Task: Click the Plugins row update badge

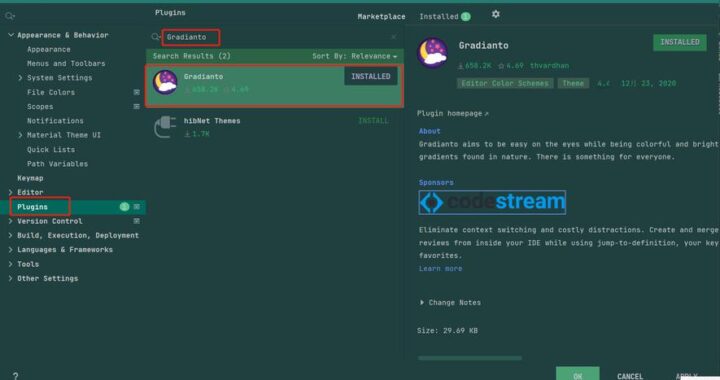Action: 124,207
